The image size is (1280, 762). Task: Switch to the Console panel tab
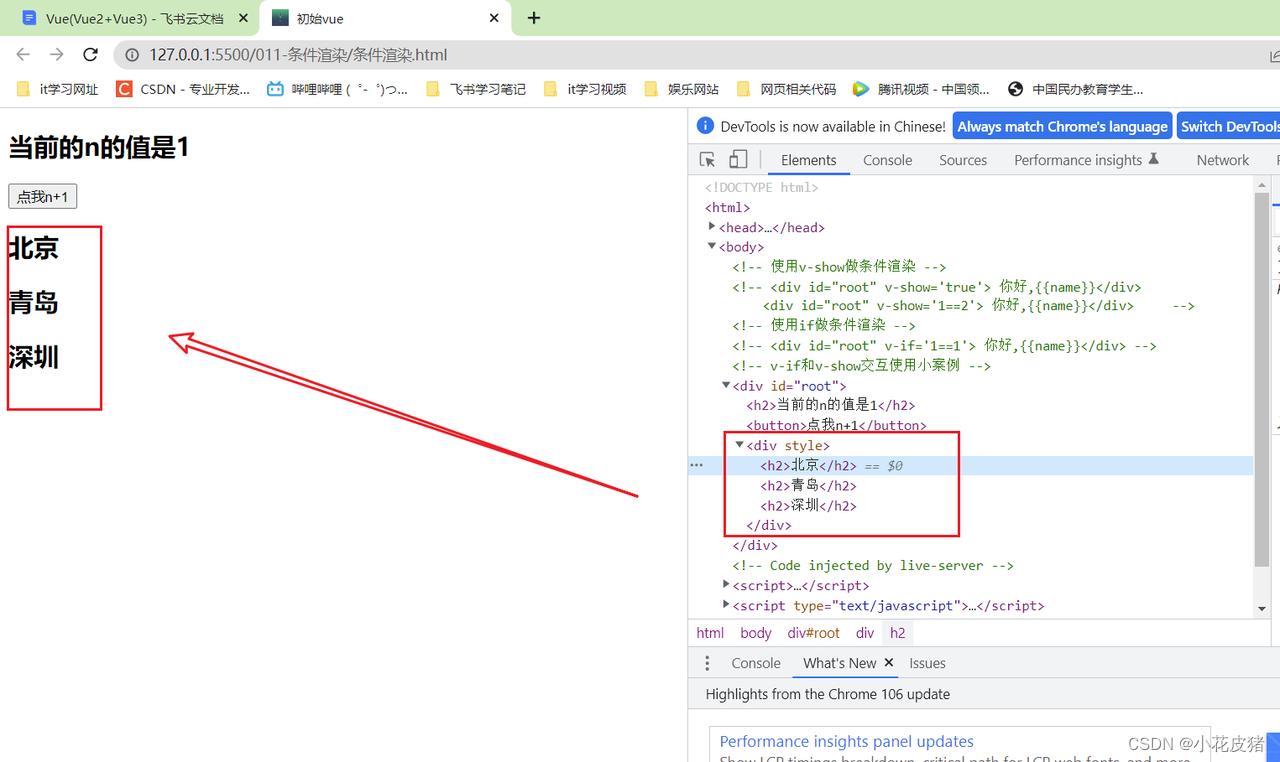coord(888,160)
